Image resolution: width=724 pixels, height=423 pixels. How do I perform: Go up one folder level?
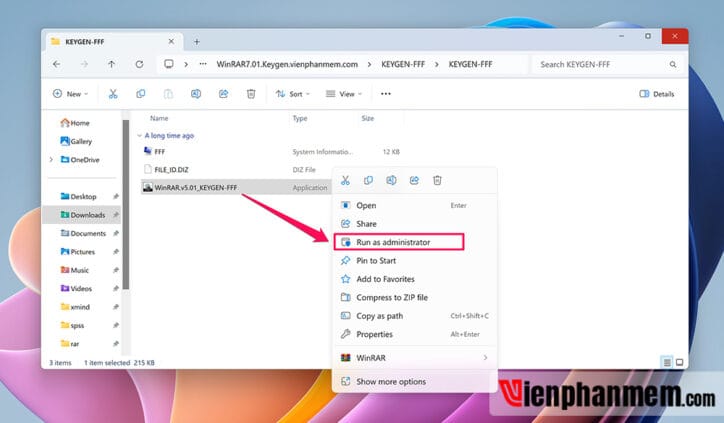coord(111,64)
